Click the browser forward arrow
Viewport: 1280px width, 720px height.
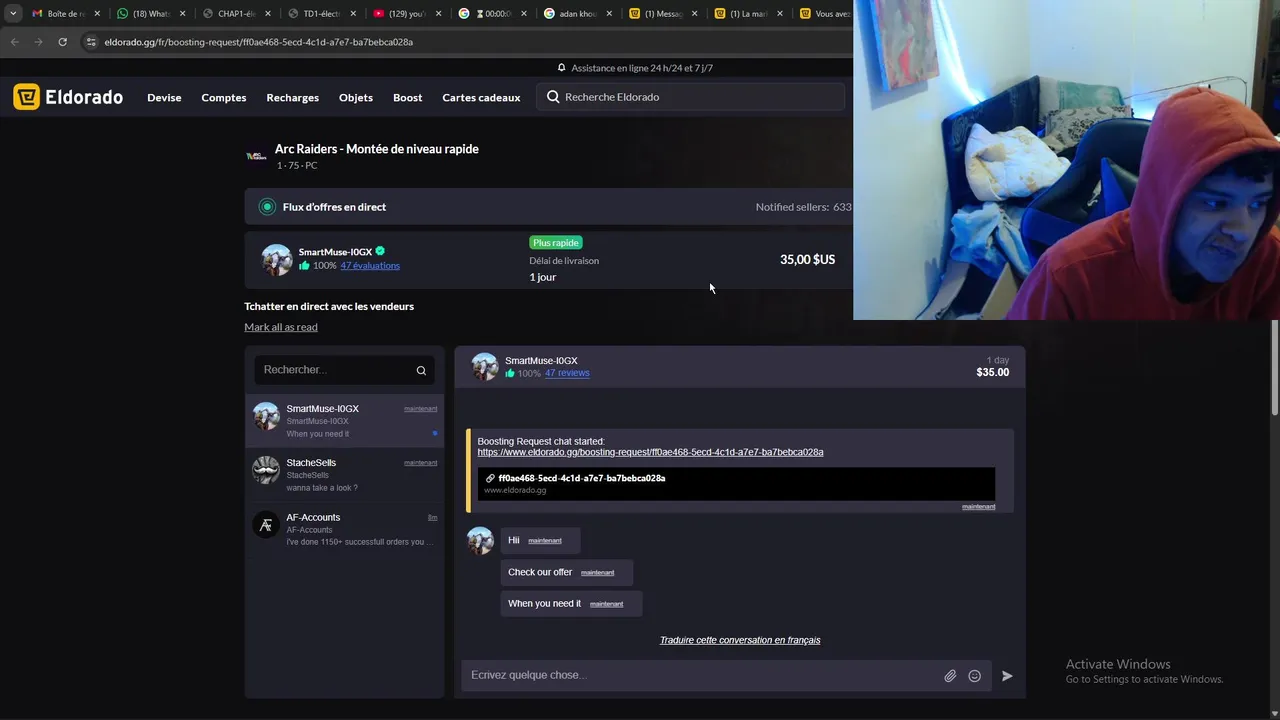point(38,42)
